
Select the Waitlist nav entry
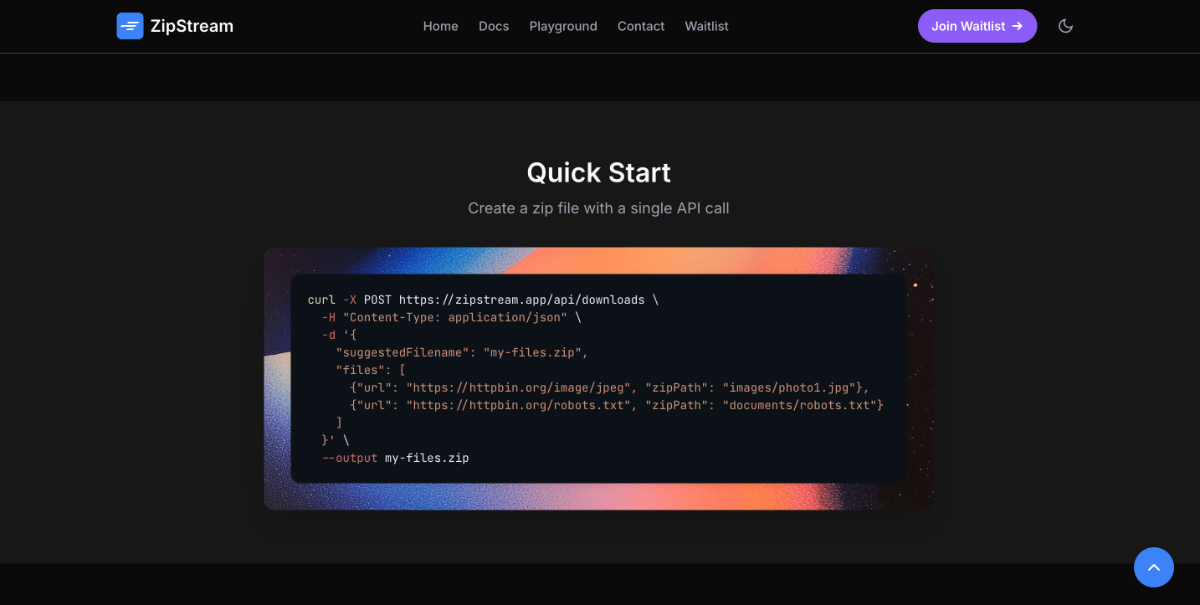point(706,26)
